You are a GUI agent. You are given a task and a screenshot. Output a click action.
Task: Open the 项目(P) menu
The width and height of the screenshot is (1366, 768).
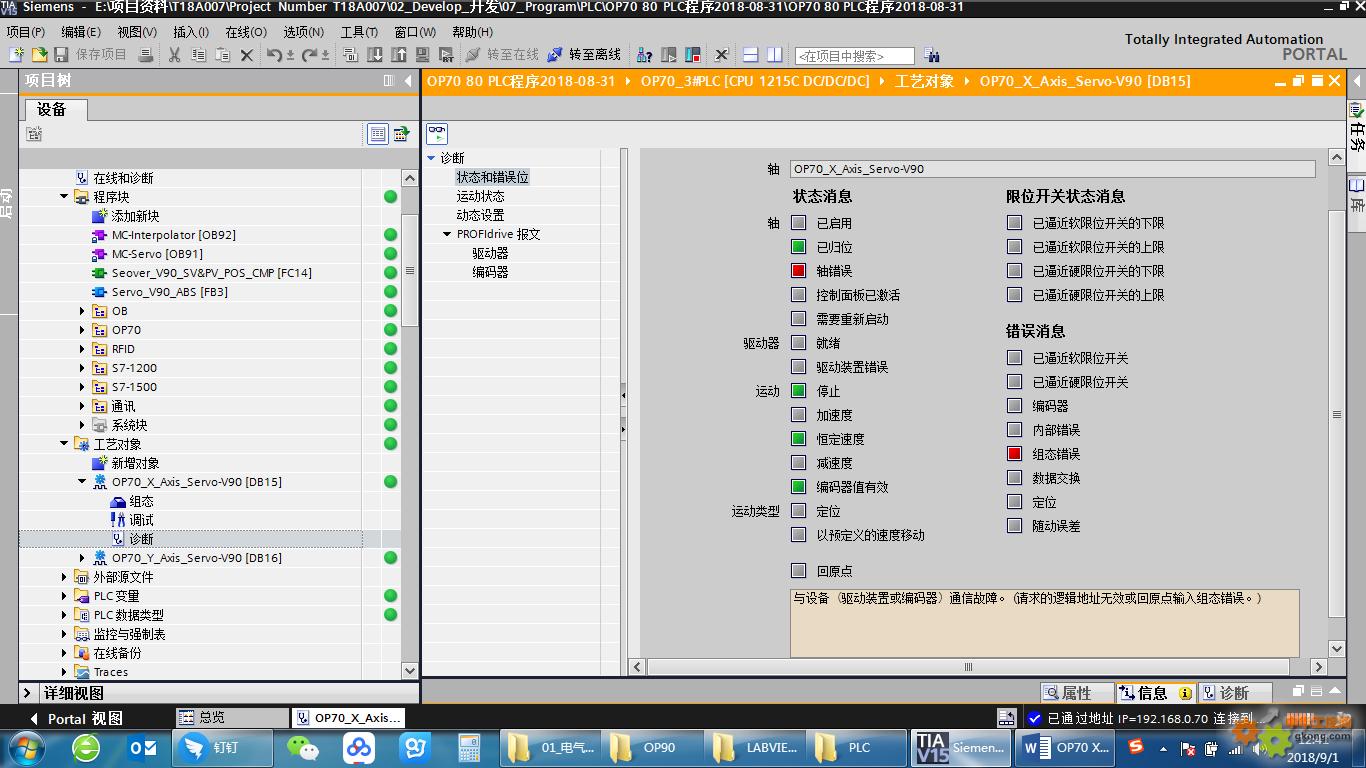(x=25, y=32)
